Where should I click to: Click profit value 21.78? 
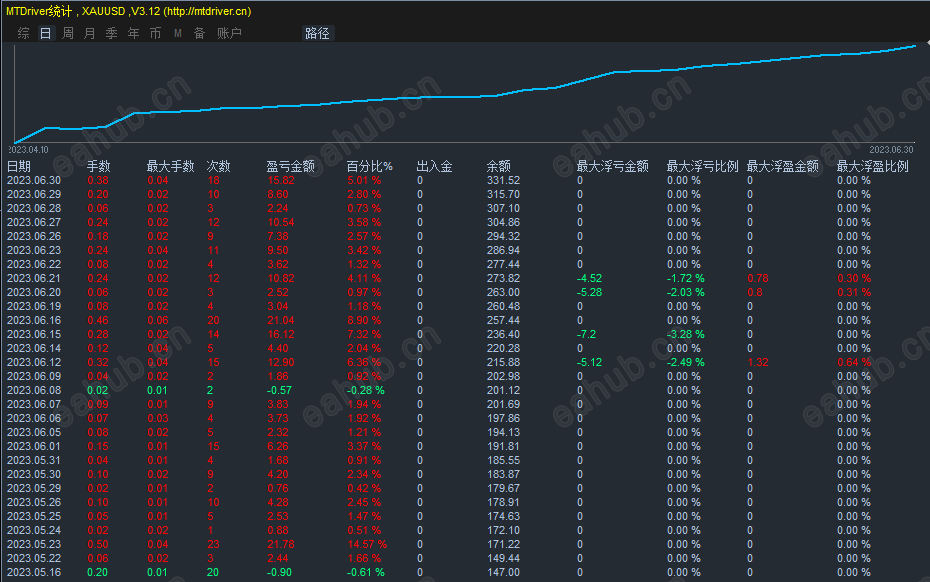281,545
